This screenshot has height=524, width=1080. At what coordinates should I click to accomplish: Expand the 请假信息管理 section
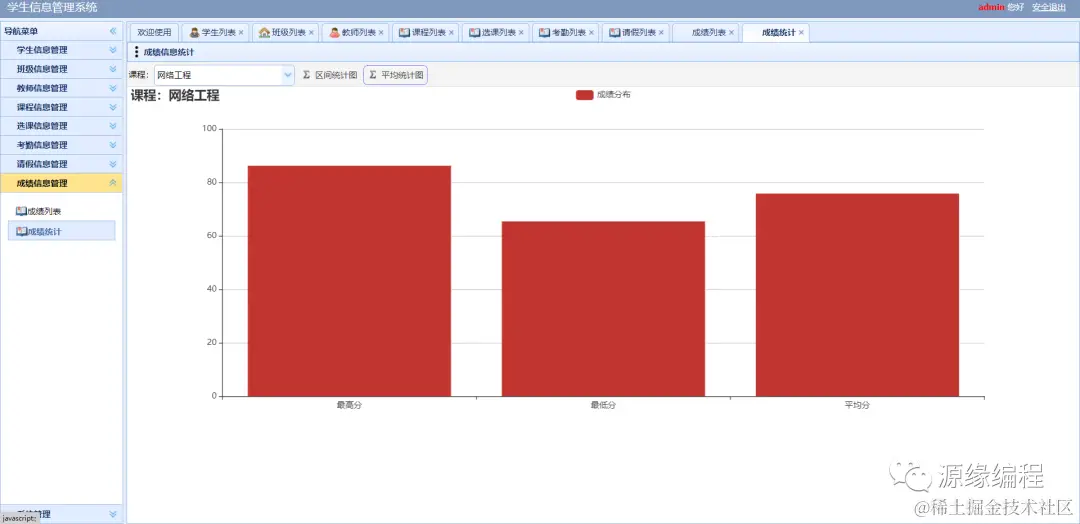click(x=113, y=164)
